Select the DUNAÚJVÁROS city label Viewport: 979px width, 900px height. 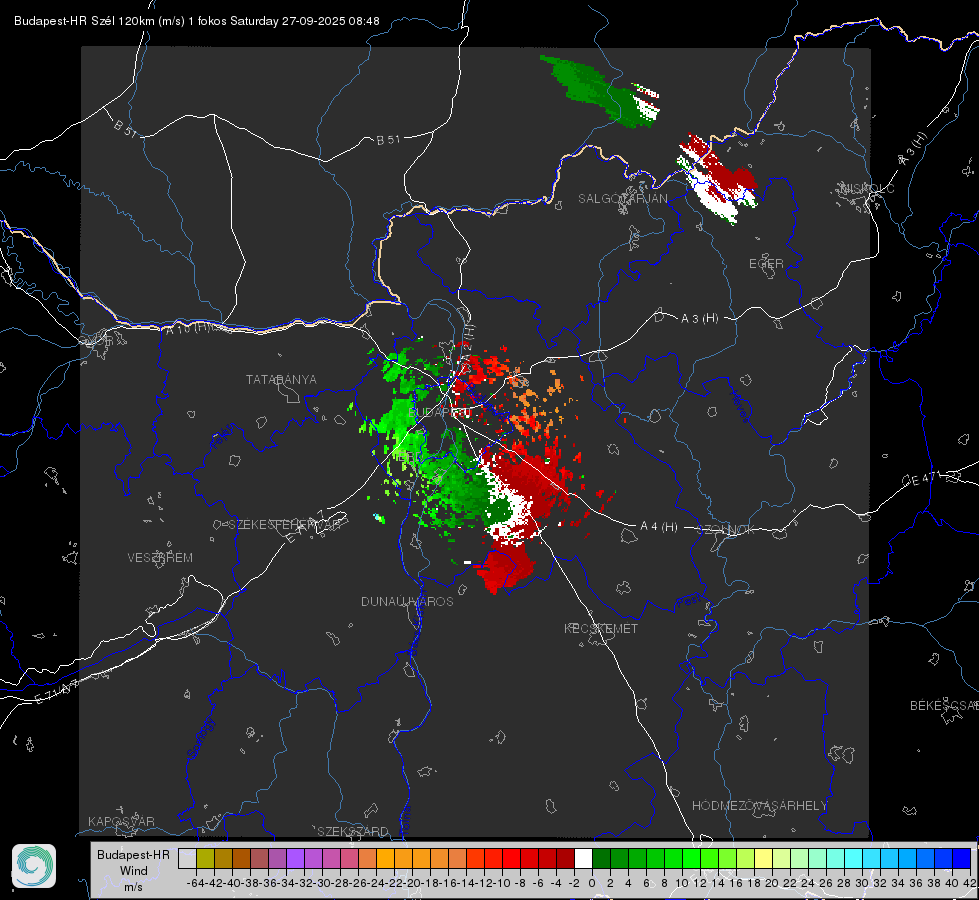click(x=407, y=601)
